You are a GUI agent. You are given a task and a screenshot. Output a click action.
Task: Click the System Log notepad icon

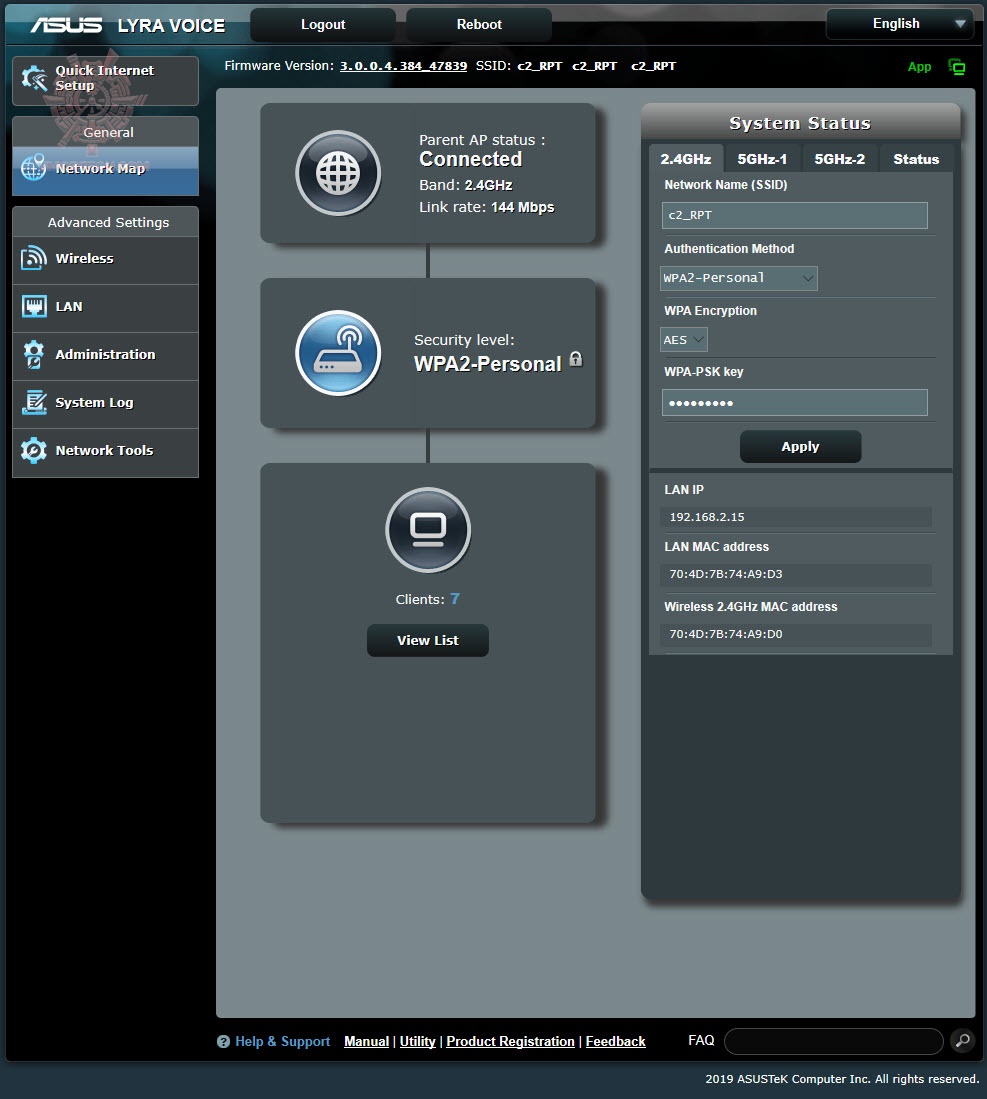[x=34, y=402]
